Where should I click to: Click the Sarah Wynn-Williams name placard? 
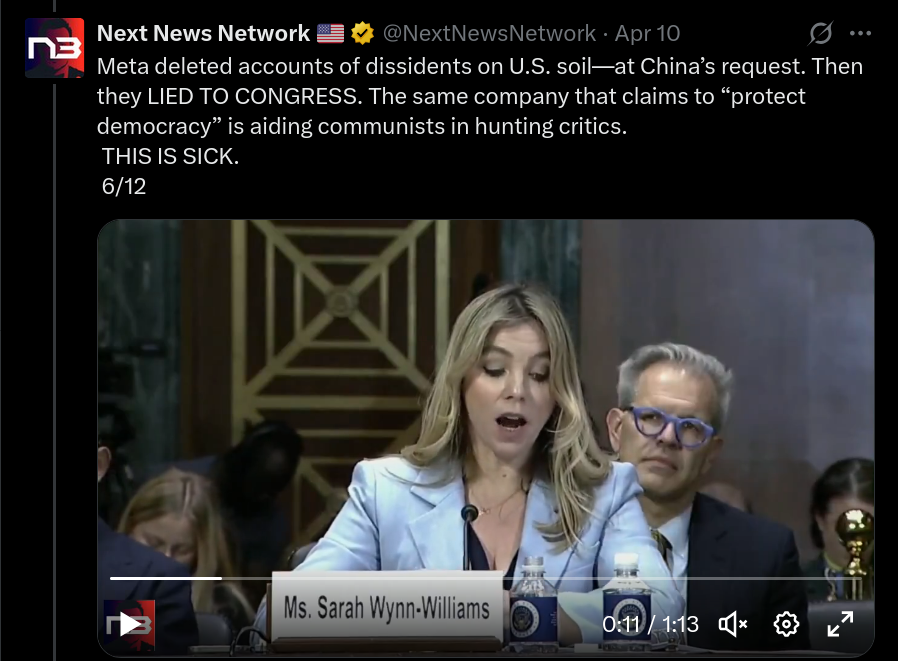click(387, 607)
